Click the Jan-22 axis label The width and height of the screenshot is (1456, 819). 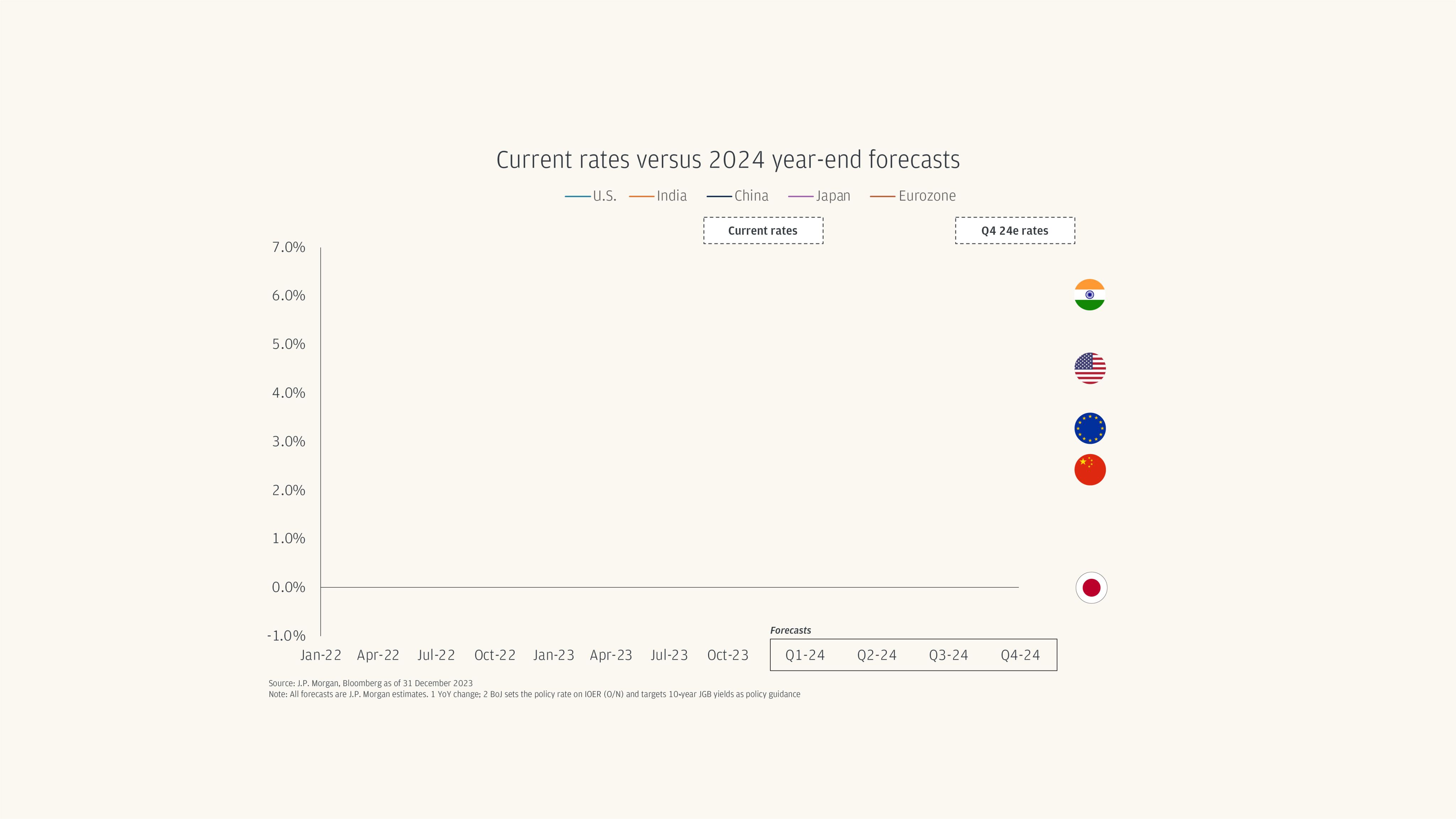(321, 655)
